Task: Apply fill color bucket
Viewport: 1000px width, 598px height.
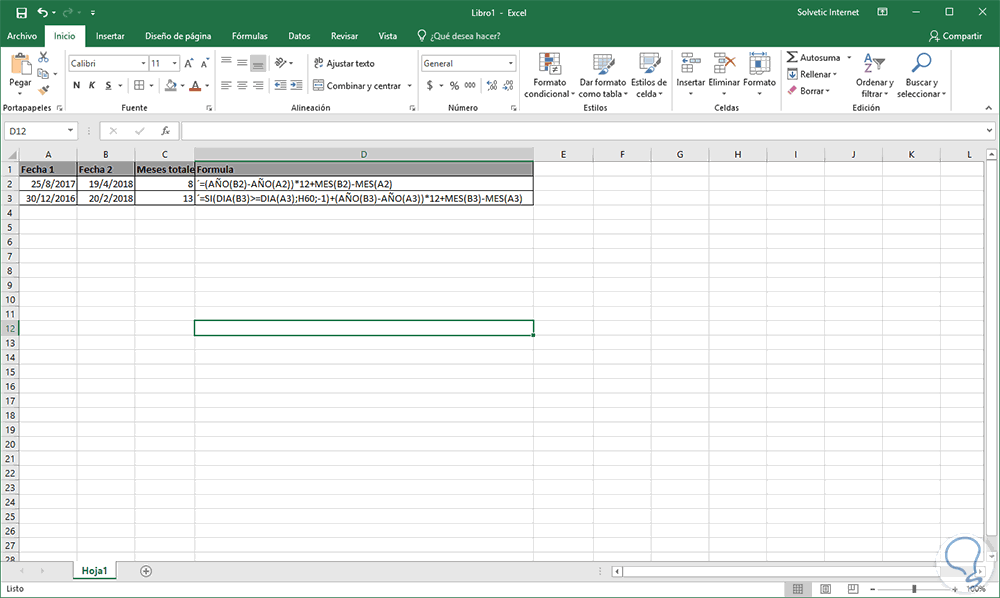Action: point(170,85)
